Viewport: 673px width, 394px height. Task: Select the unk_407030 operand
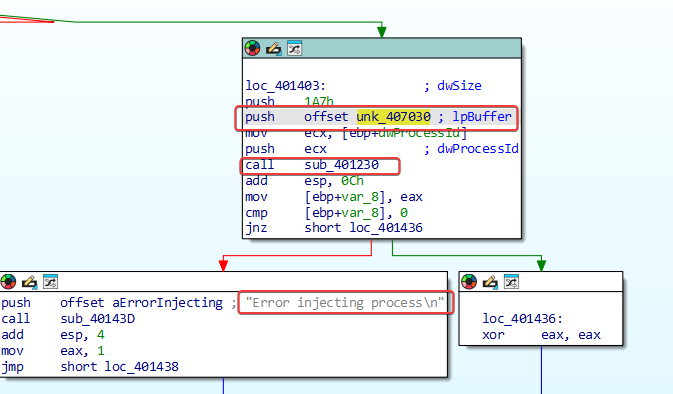tap(394, 117)
